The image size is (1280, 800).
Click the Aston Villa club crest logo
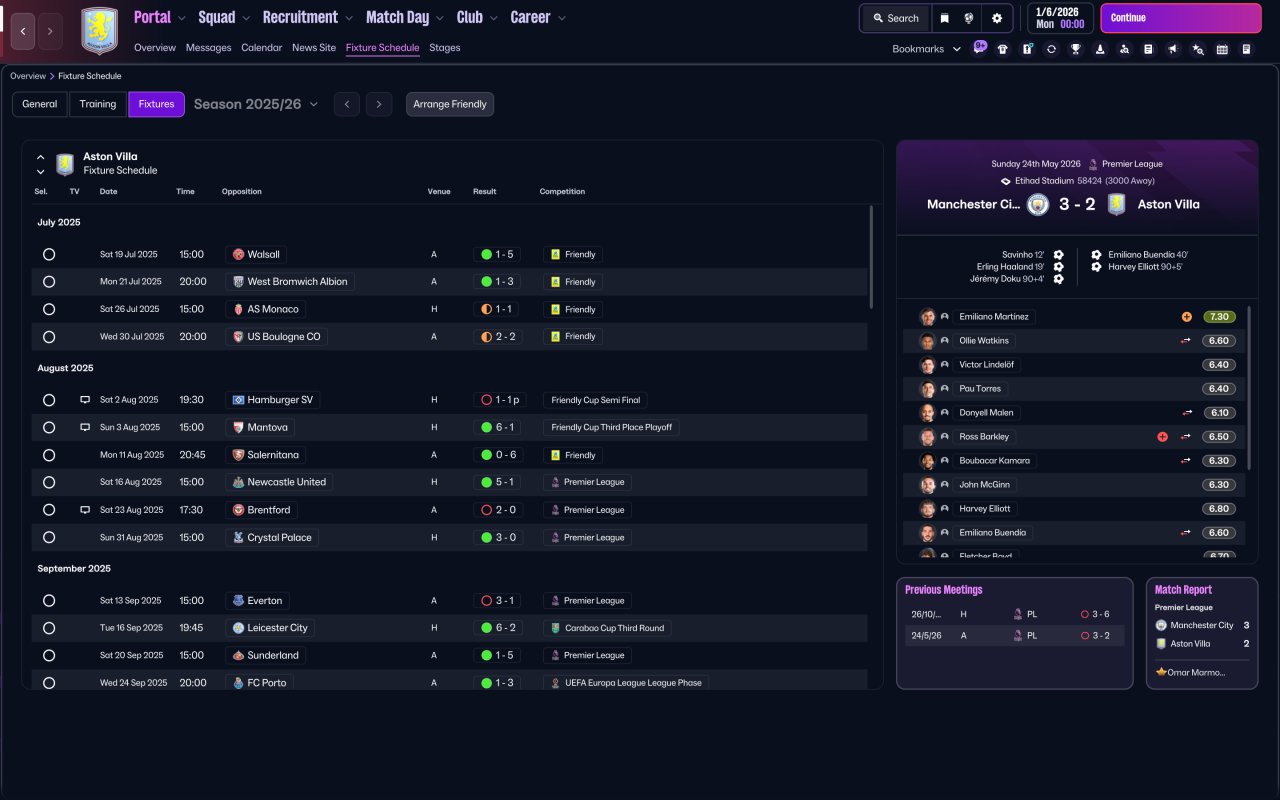click(x=99, y=31)
